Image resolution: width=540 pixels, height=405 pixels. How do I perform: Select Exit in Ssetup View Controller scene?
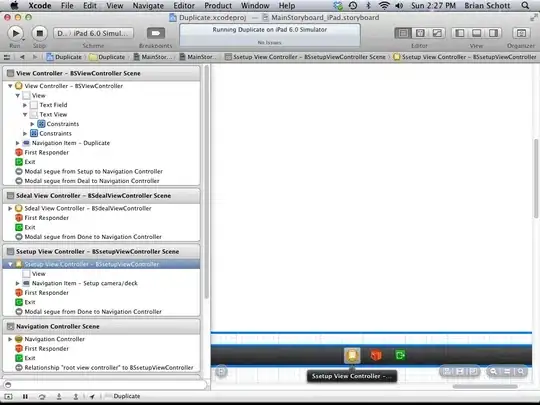[x=101, y=302]
